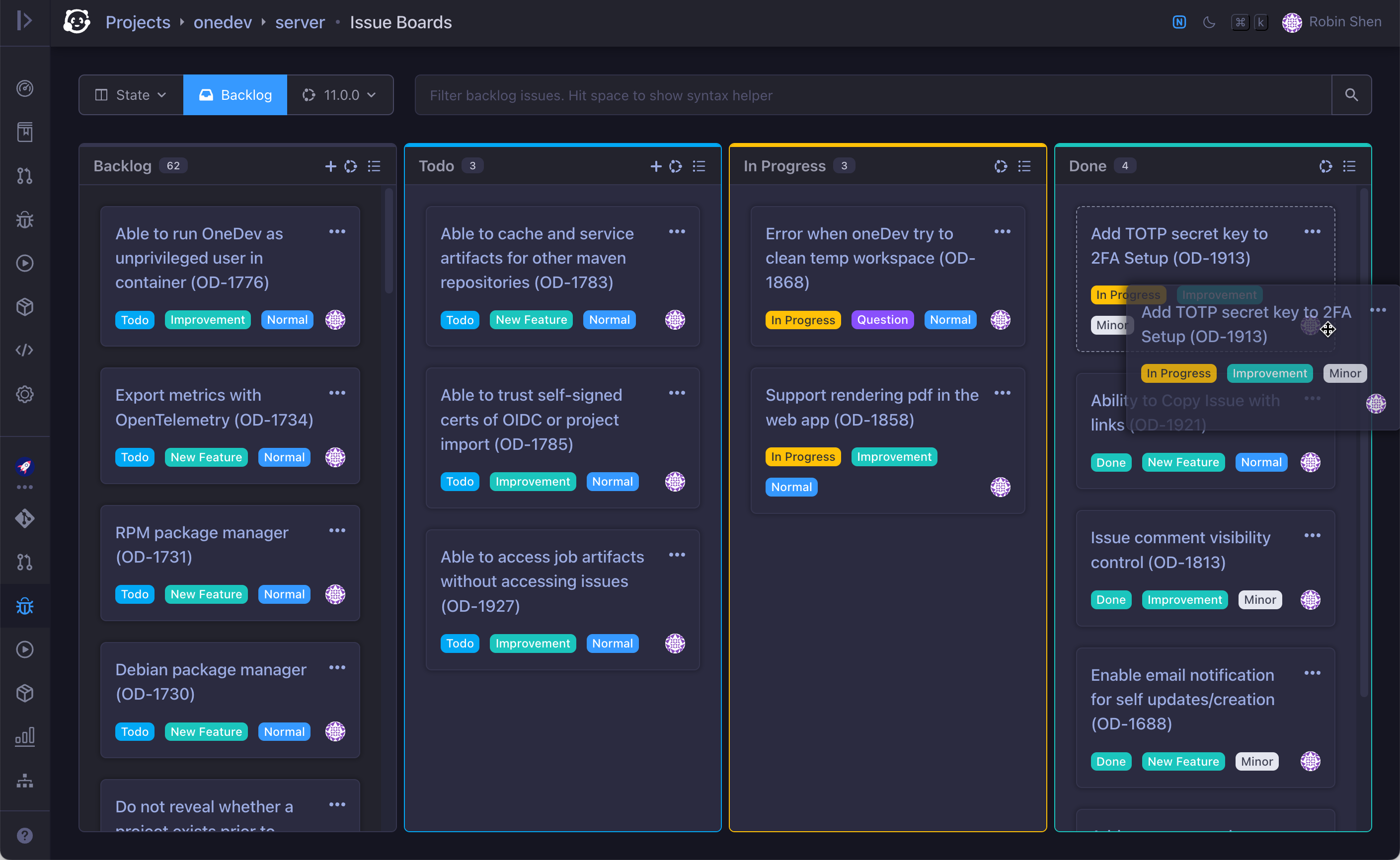The height and width of the screenshot is (860, 1400).
Task: Open the Packages box icon in the sidebar
Action: [25, 307]
